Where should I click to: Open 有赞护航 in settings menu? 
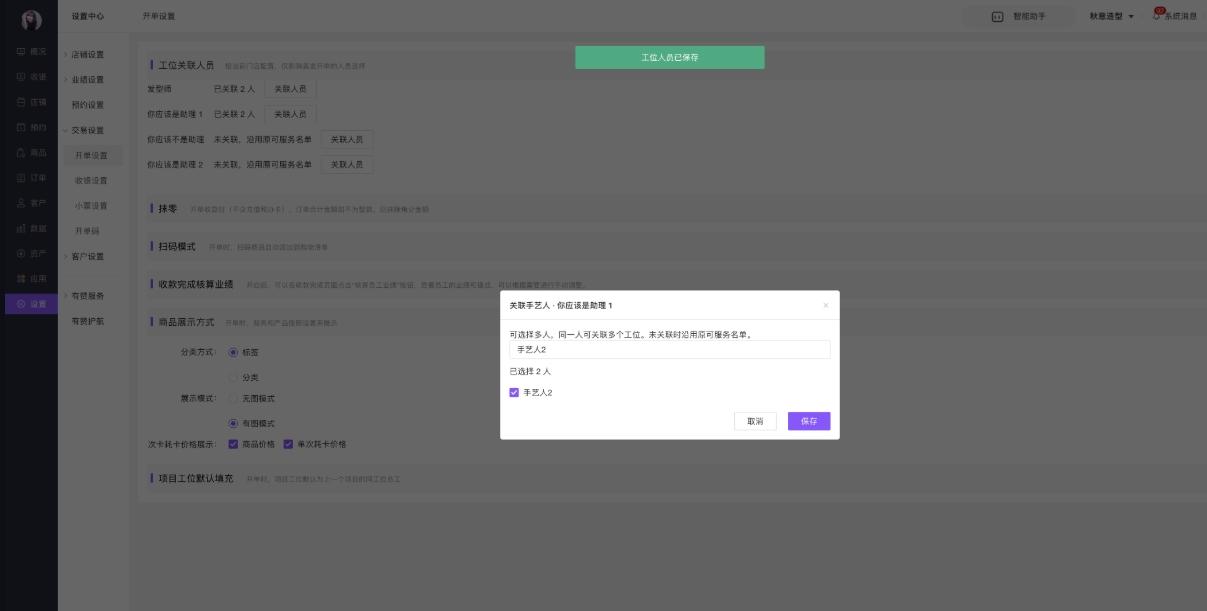tap(88, 321)
